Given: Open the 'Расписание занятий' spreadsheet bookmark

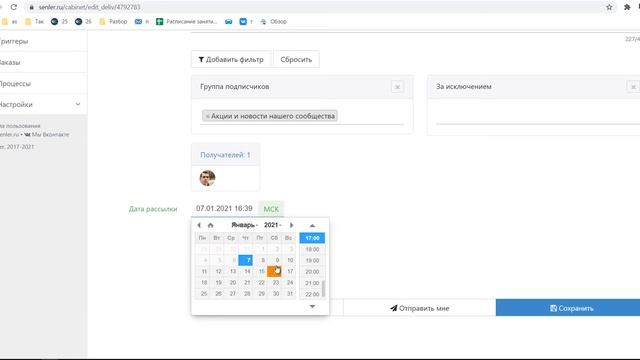Looking at the screenshot, I should pos(187,21).
